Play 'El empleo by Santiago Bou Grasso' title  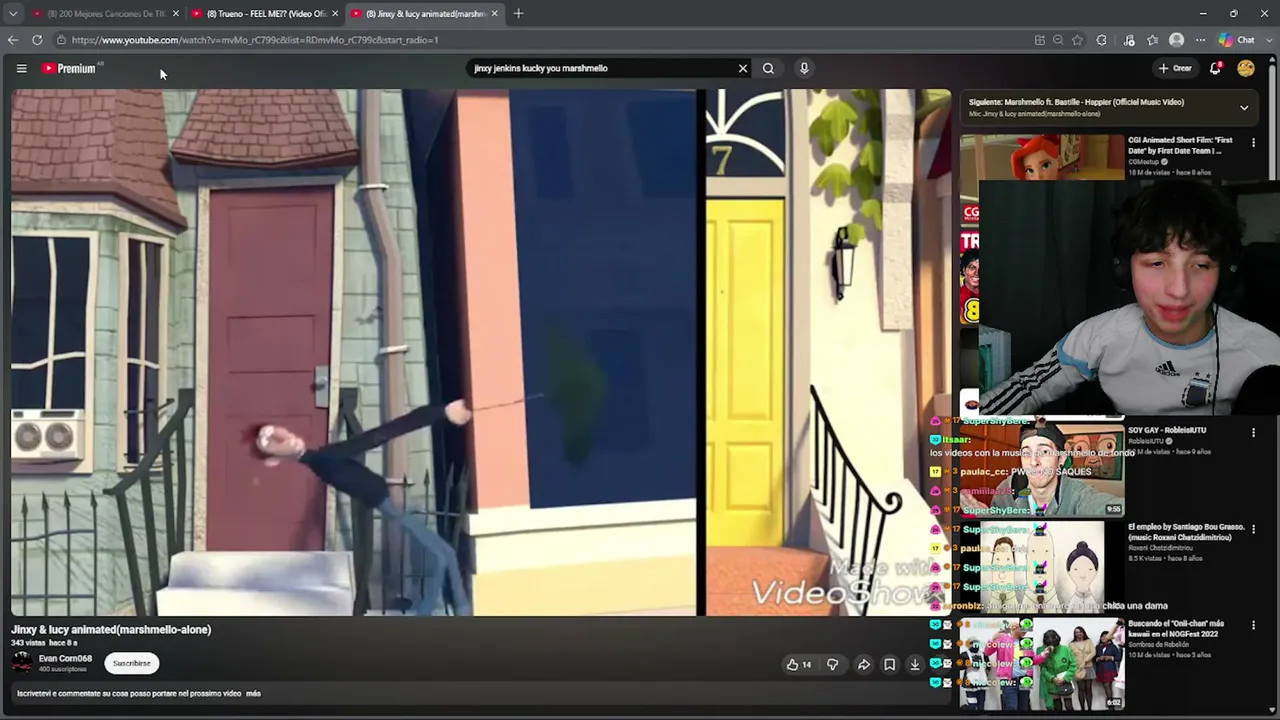pyautogui.click(x=1186, y=532)
